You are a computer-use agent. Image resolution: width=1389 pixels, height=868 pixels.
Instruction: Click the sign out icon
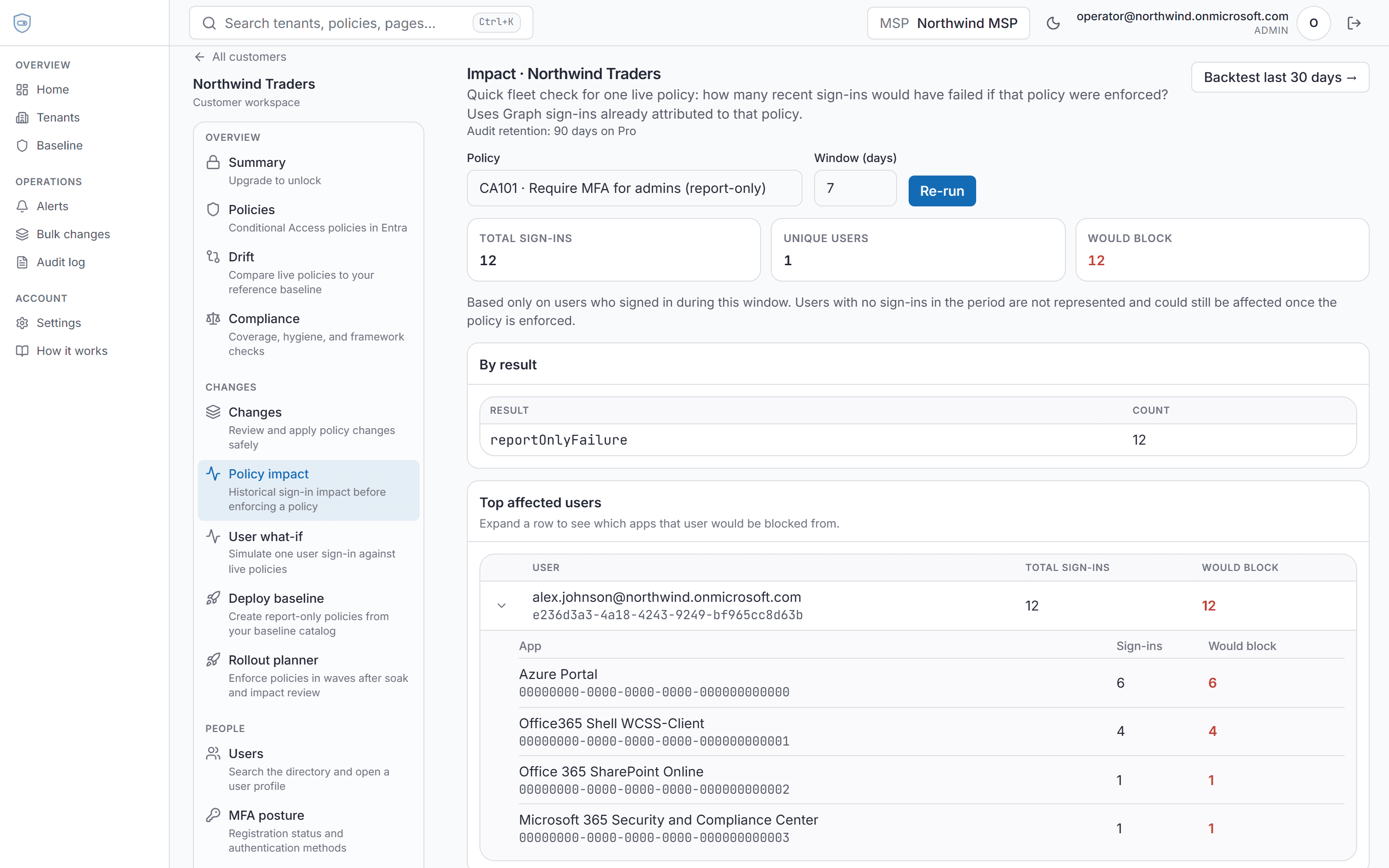[x=1354, y=23]
